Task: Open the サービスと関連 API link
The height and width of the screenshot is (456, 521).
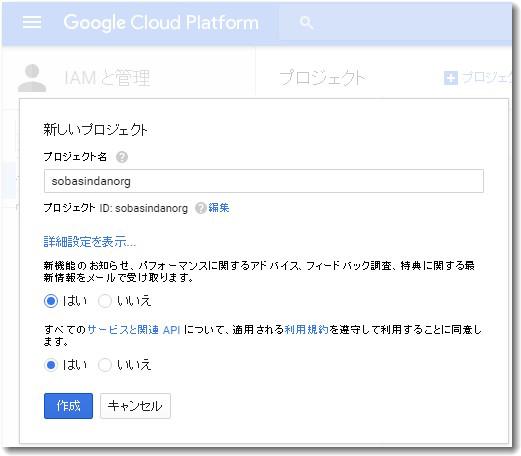Action: click(x=134, y=330)
